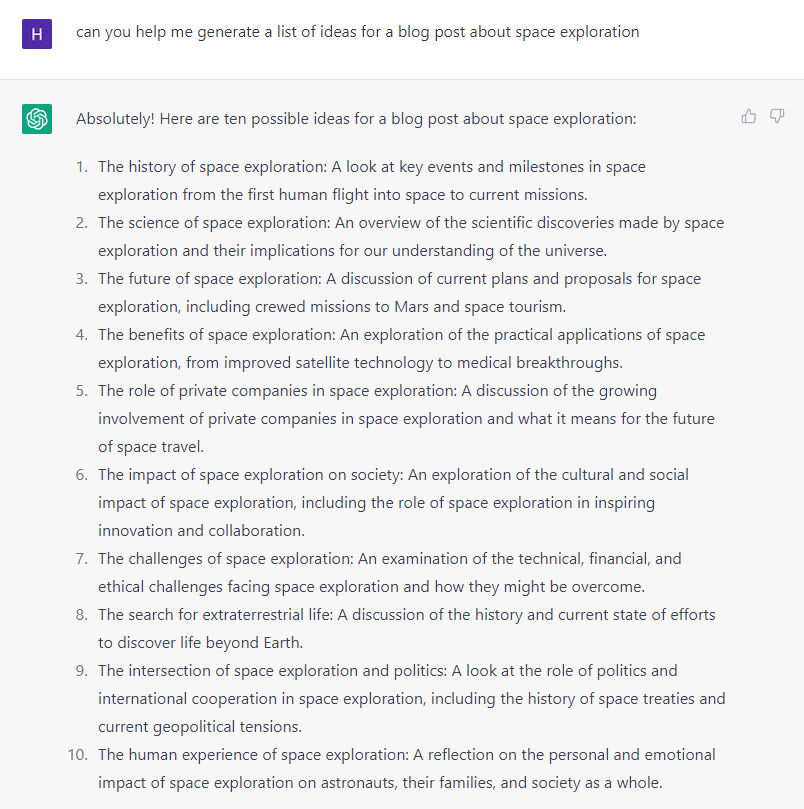Click the thumbs down feedback icon
This screenshot has height=809, width=804.
pos(777,117)
